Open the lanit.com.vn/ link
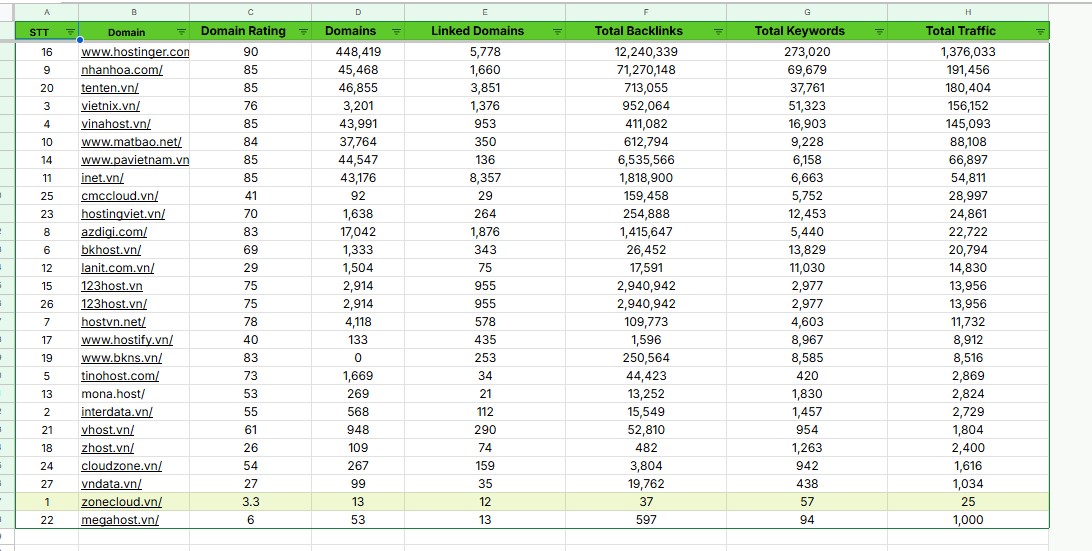The image size is (1092, 551). (118, 268)
